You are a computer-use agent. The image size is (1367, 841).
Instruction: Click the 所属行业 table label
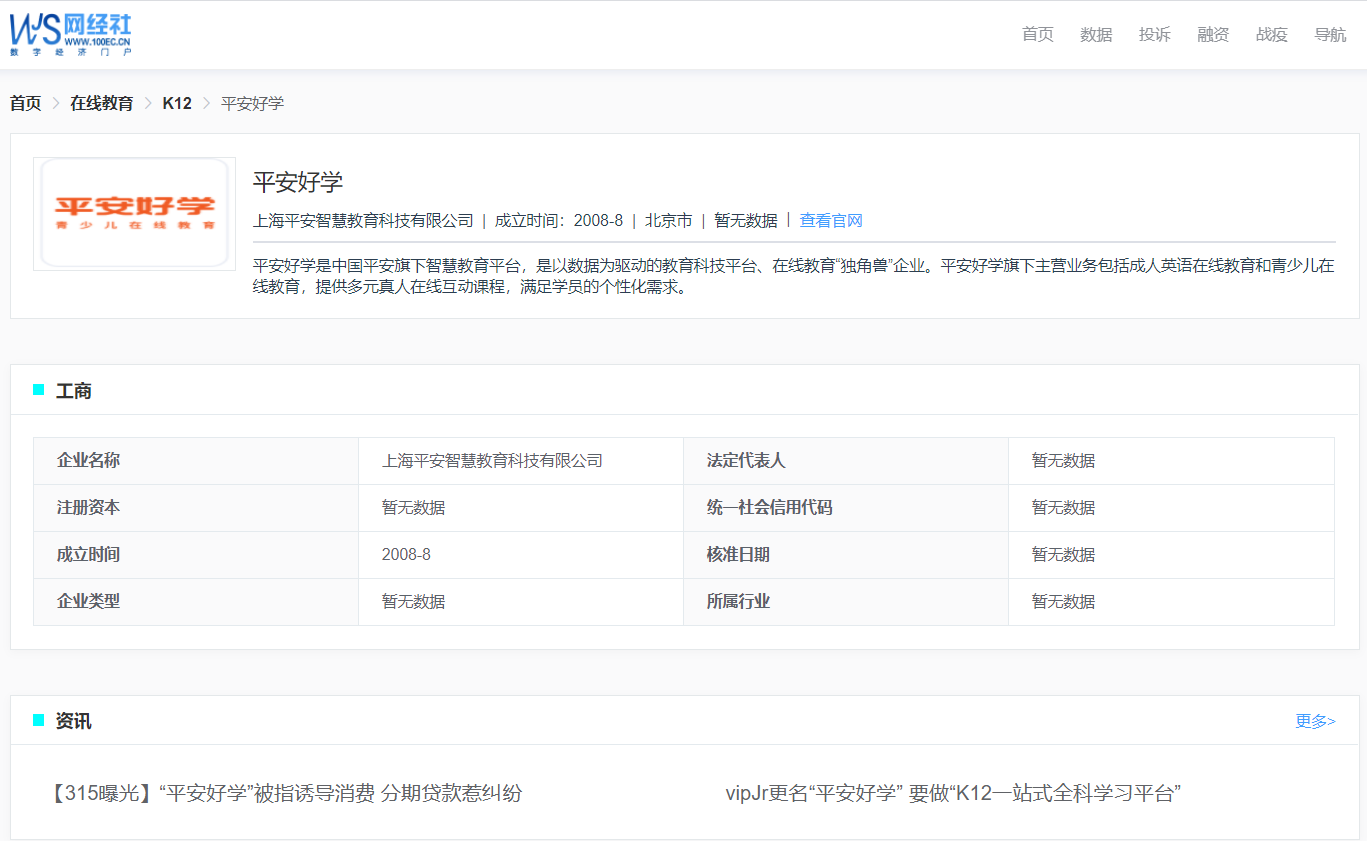739,602
